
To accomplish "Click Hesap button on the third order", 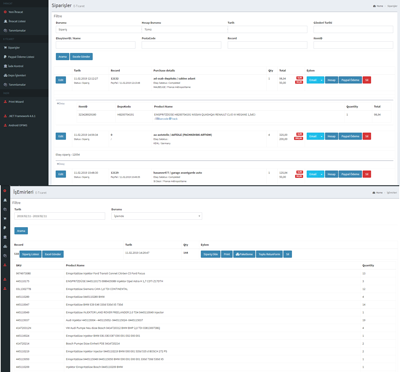I will click(x=331, y=174).
